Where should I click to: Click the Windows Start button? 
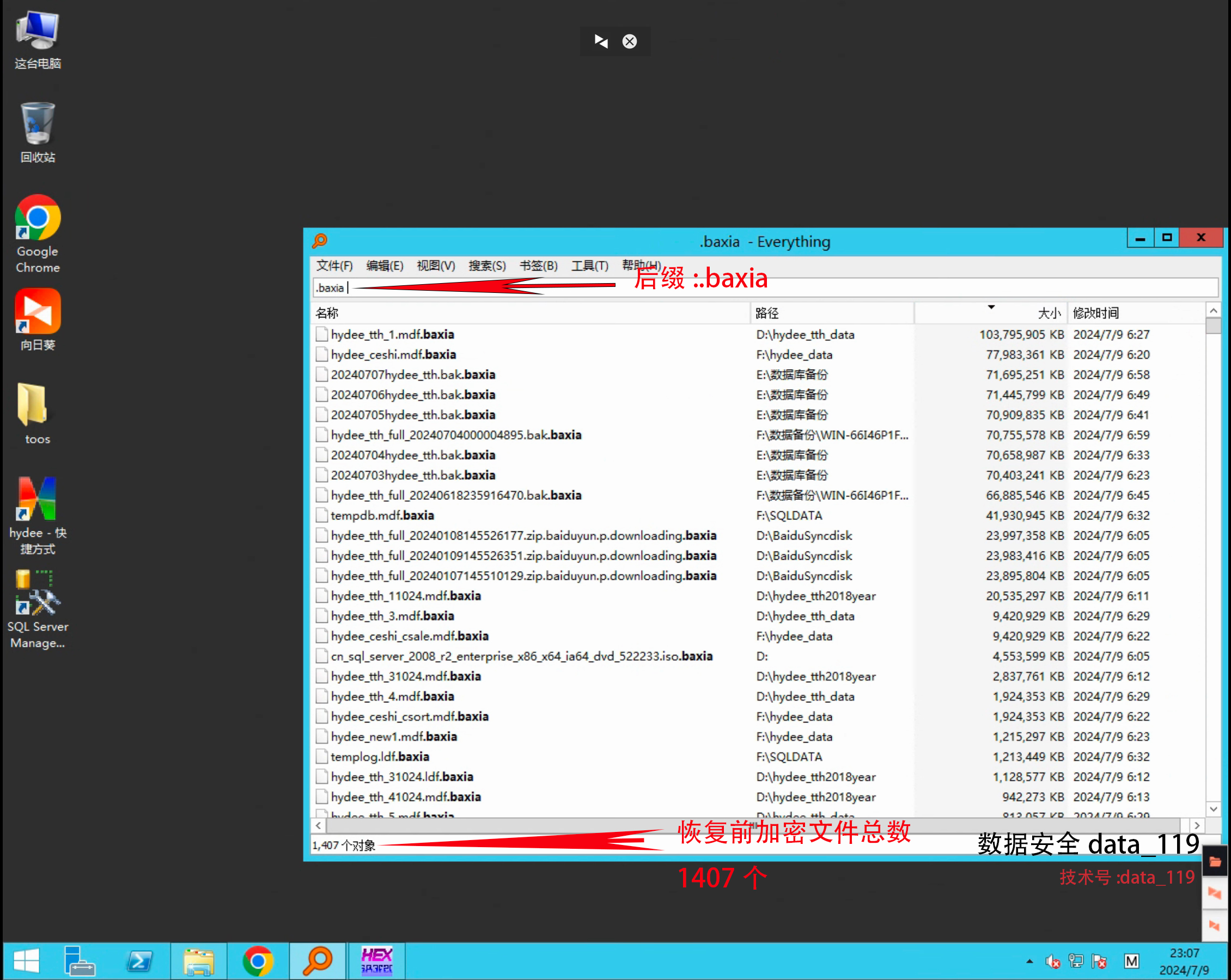pyautogui.click(x=26, y=960)
